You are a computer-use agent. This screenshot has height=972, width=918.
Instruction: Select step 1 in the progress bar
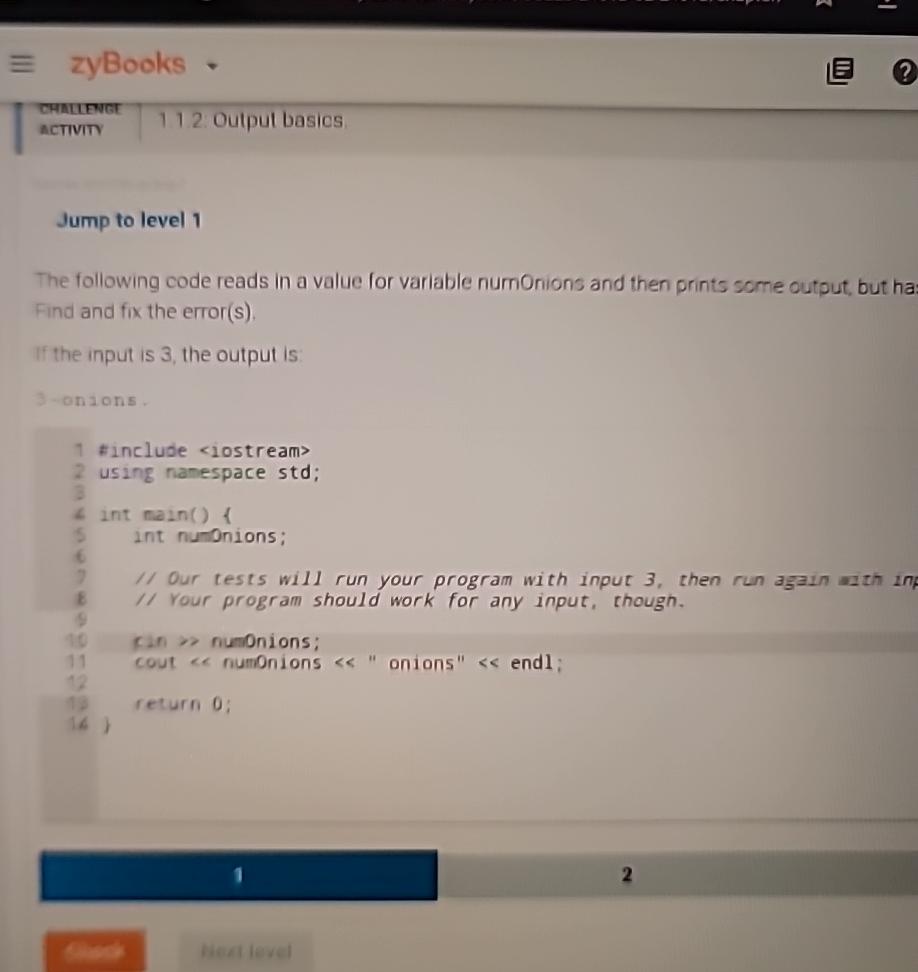click(x=237, y=875)
